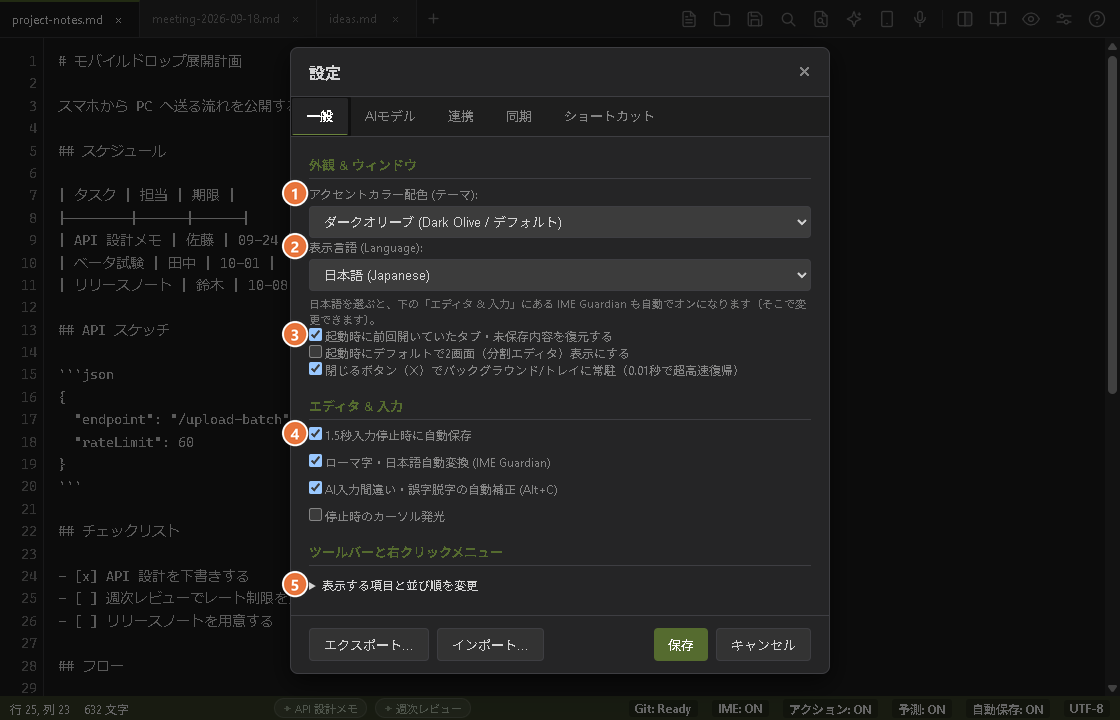Click the エクスポート... button

[x=369, y=645]
